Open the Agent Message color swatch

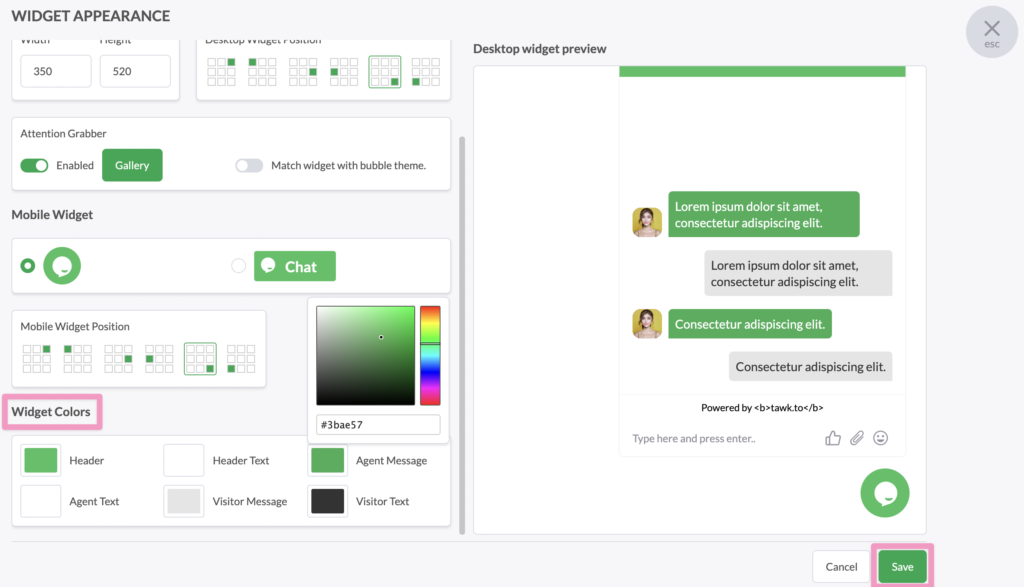[x=327, y=460]
